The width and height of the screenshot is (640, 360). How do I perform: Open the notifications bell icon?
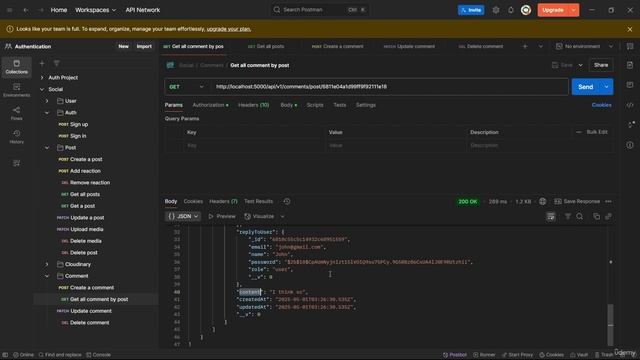(x=511, y=10)
